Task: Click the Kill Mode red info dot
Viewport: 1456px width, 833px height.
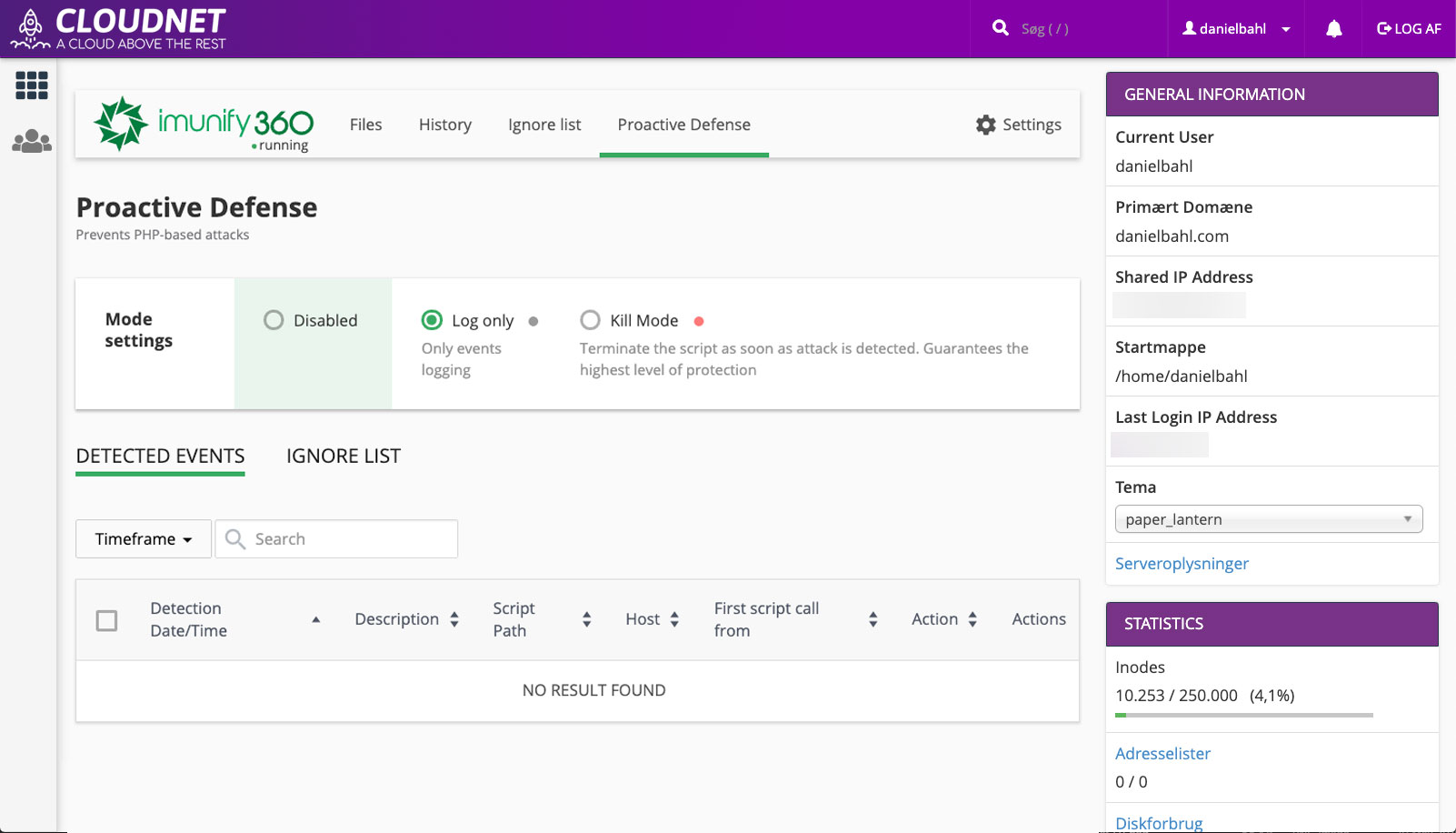Action: (699, 321)
